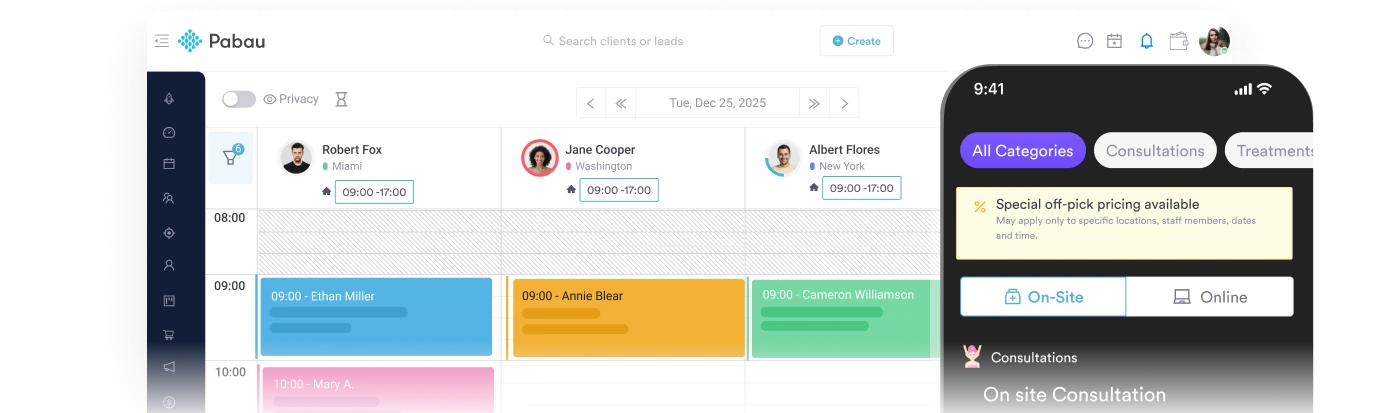Select the Treatments category tab

[1269, 151]
